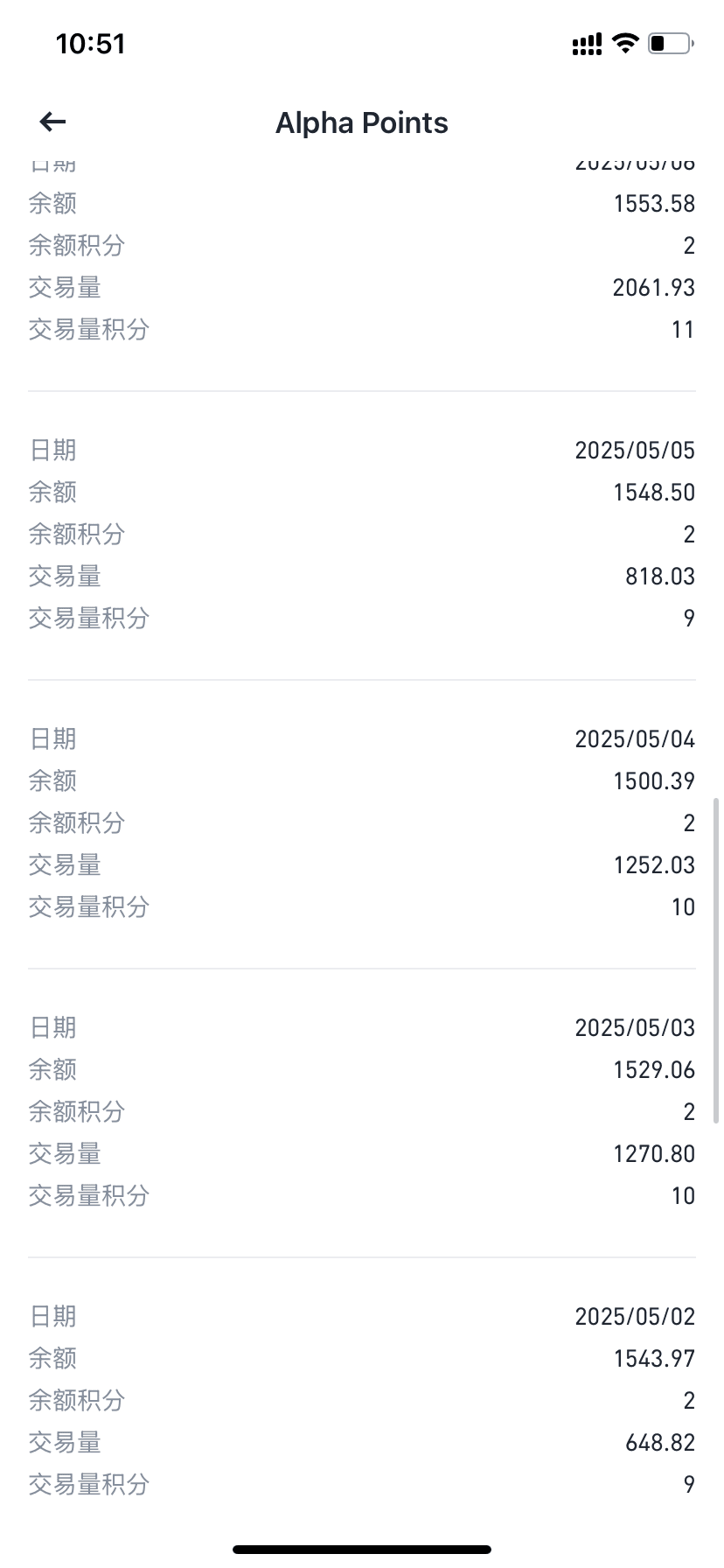Screen dimensions: 724x1568
Task: Tap balance value 1553.58
Action: pos(653,203)
